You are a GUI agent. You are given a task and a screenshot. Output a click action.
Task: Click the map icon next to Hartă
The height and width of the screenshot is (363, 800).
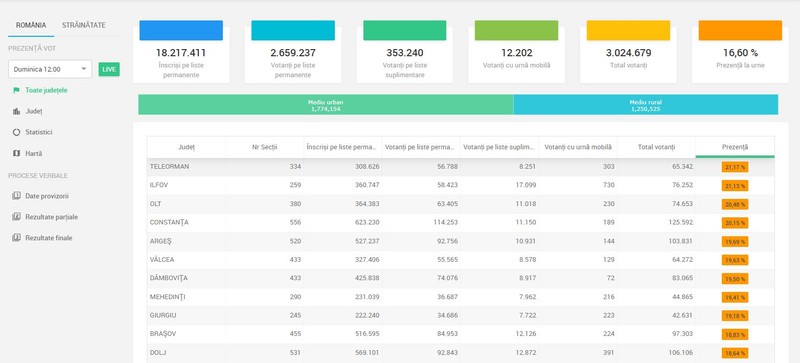tap(16, 153)
